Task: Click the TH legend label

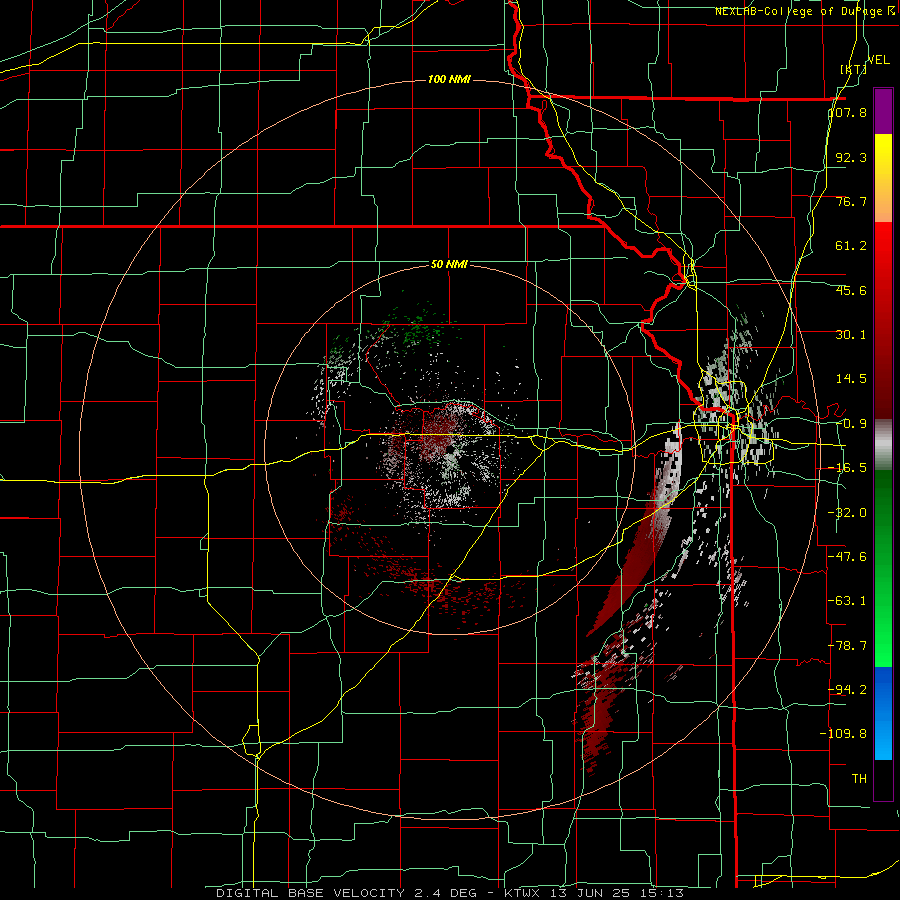Action: coord(859,779)
